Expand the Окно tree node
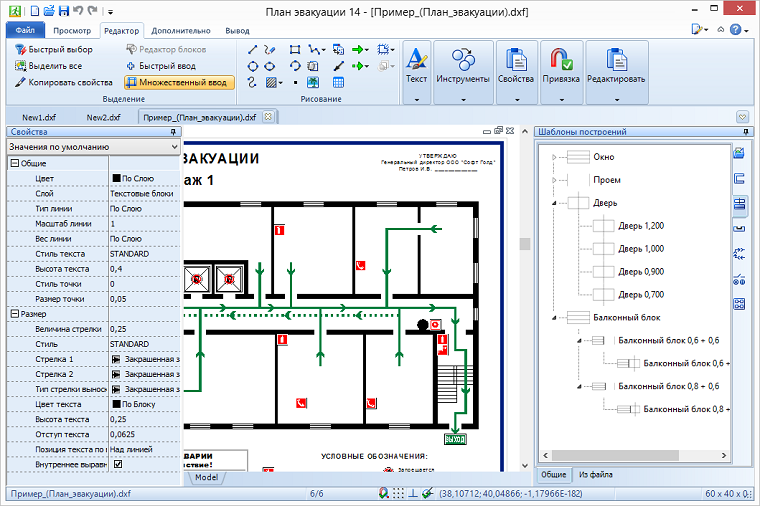760x506 pixels. tap(553, 157)
